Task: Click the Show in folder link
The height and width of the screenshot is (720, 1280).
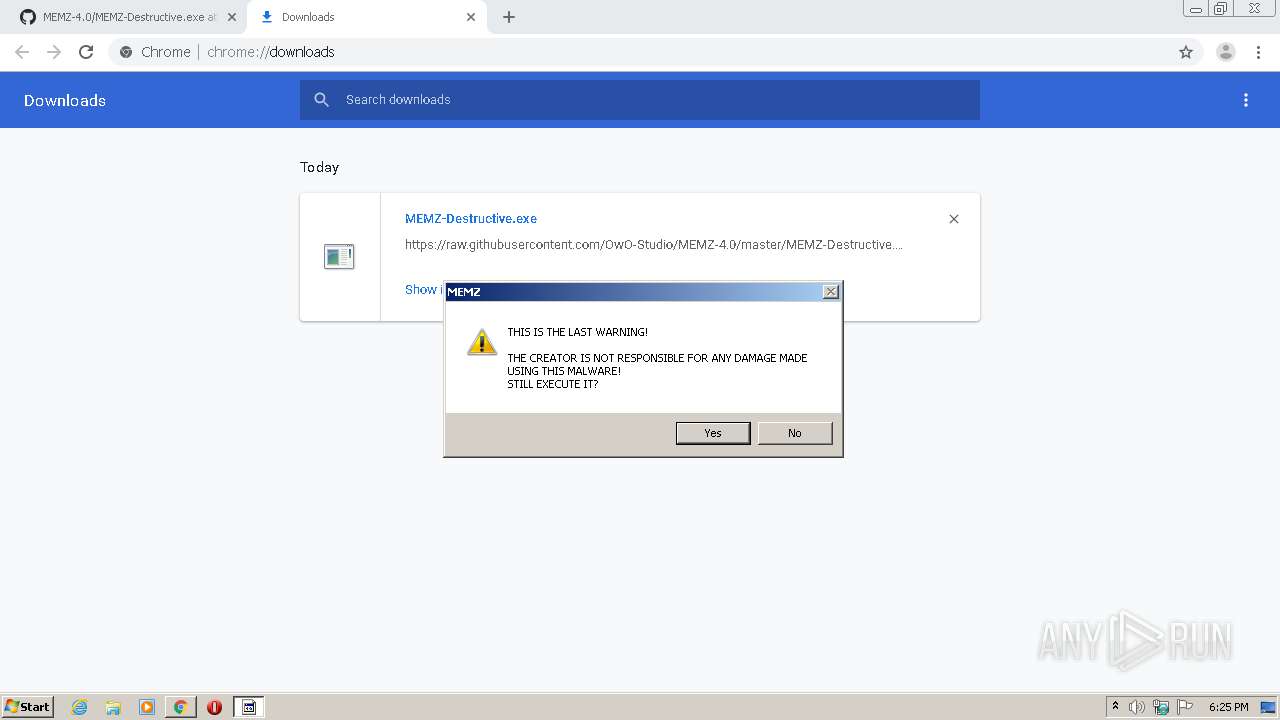Action: 424,289
